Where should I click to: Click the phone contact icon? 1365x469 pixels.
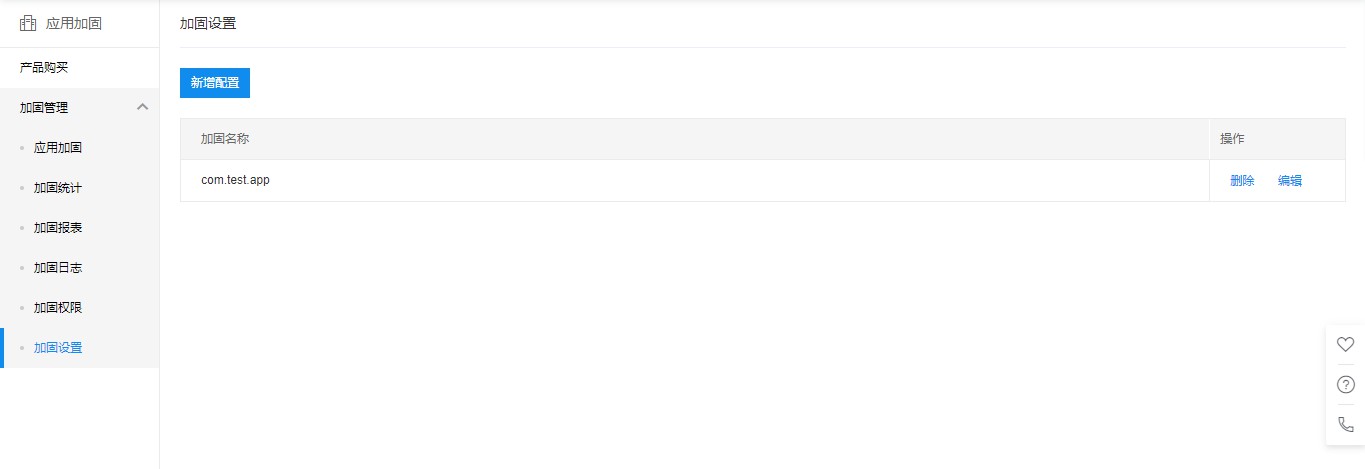click(x=1345, y=424)
